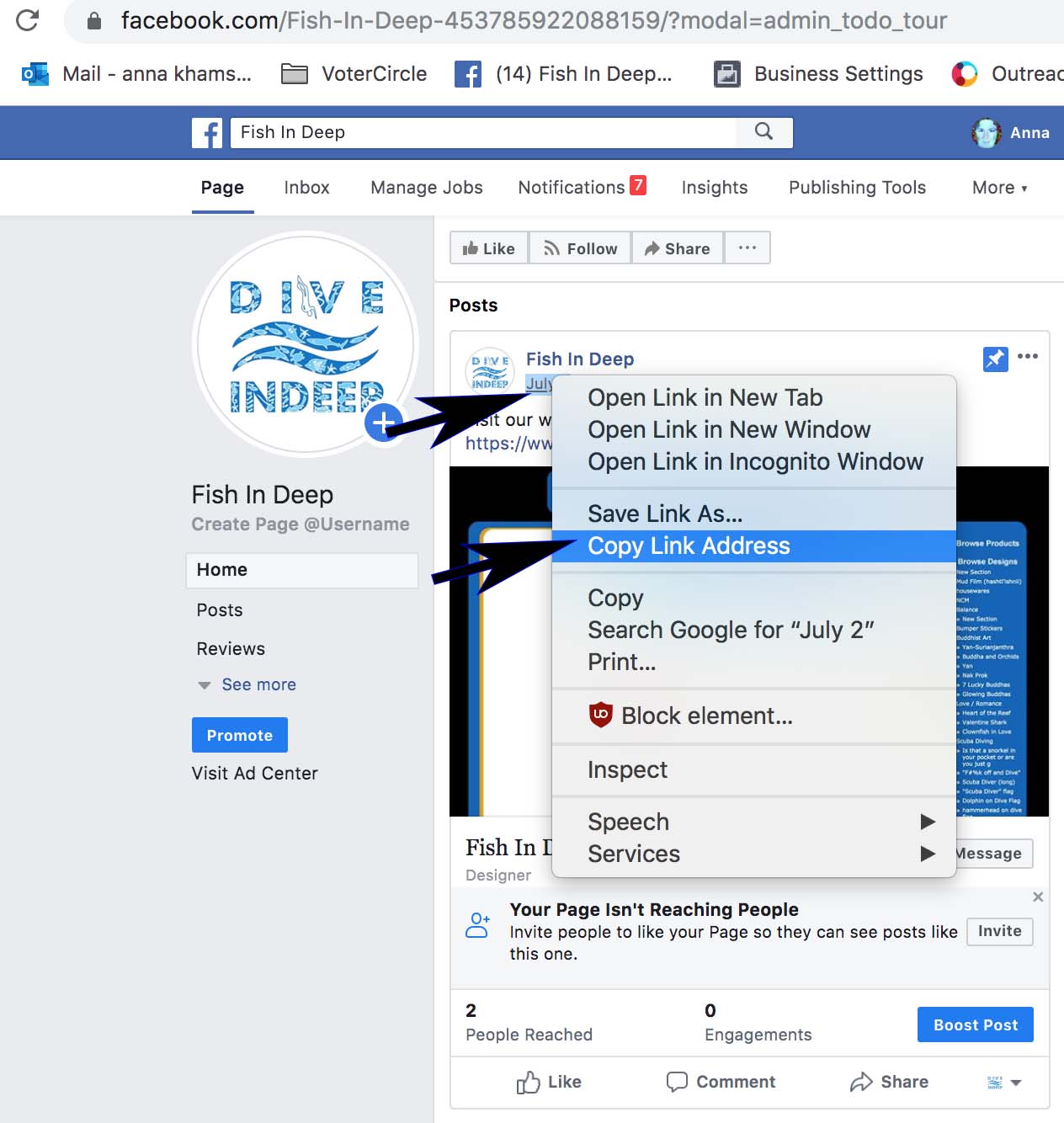This screenshot has height=1123, width=1064.
Task: Click Create Page @Username
Action: pyautogui.click(x=301, y=524)
